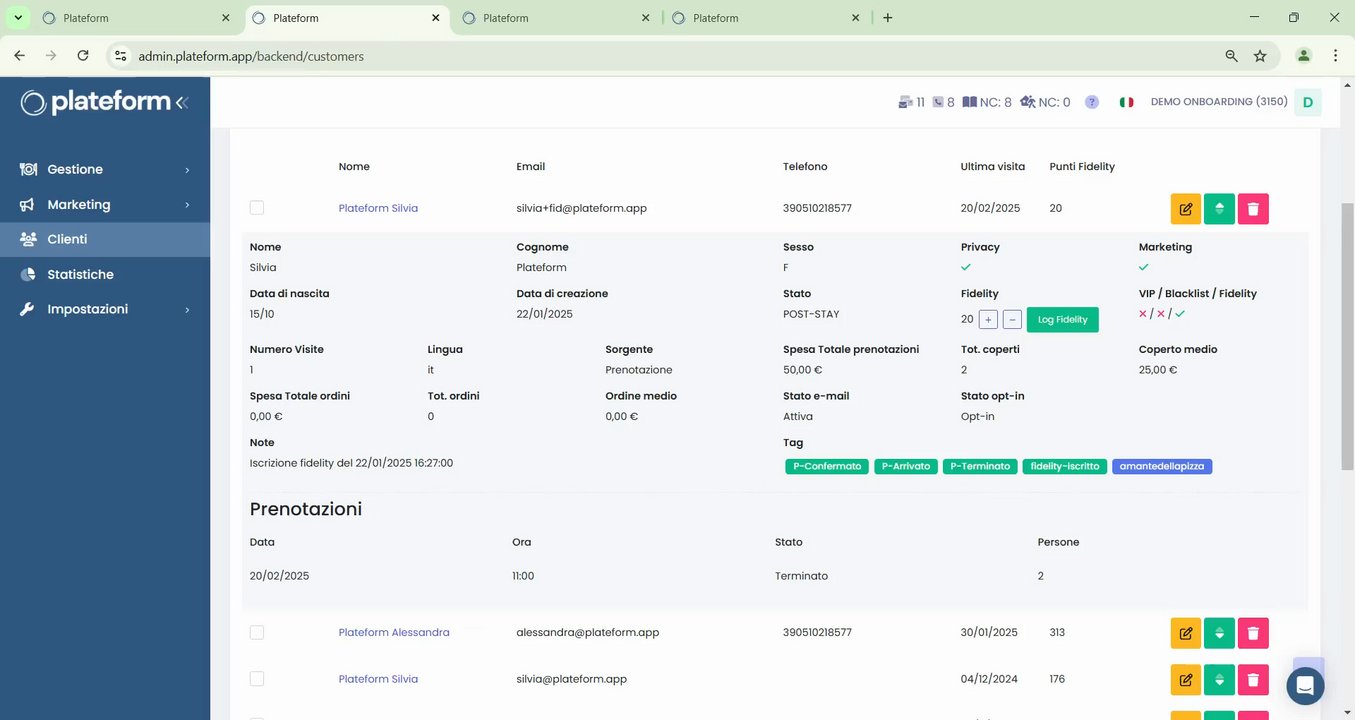
Task: Click the P-Confermato tag
Action: (827, 467)
